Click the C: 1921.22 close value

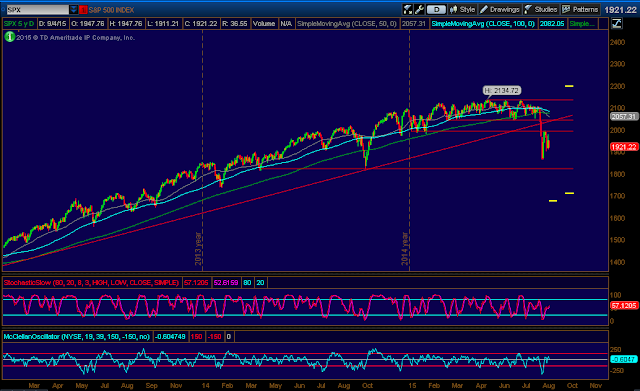201,24
